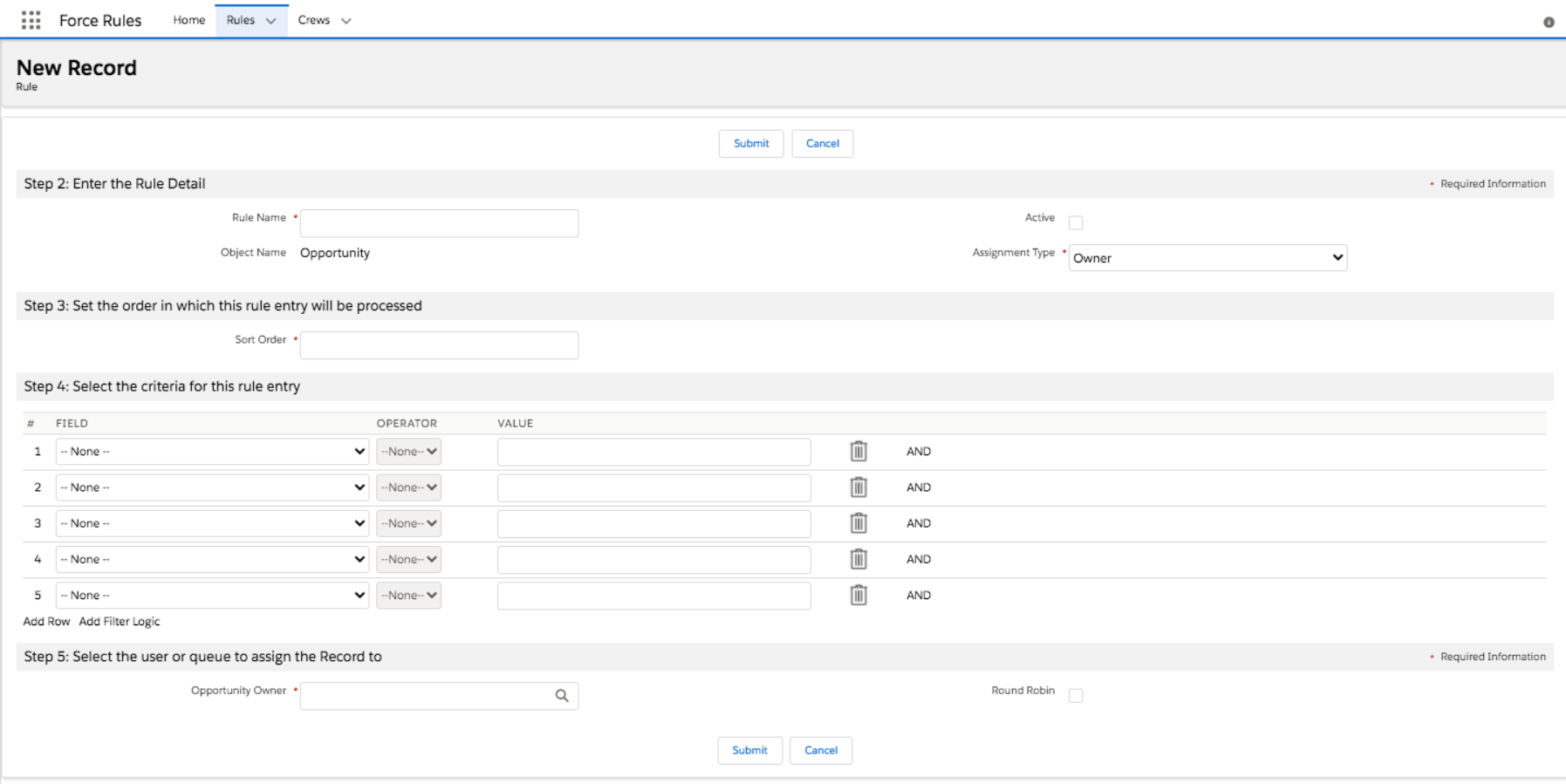1566x784 pixels.
Task: Click the Opportunity Owner lookup search icon
Action: 562,695
